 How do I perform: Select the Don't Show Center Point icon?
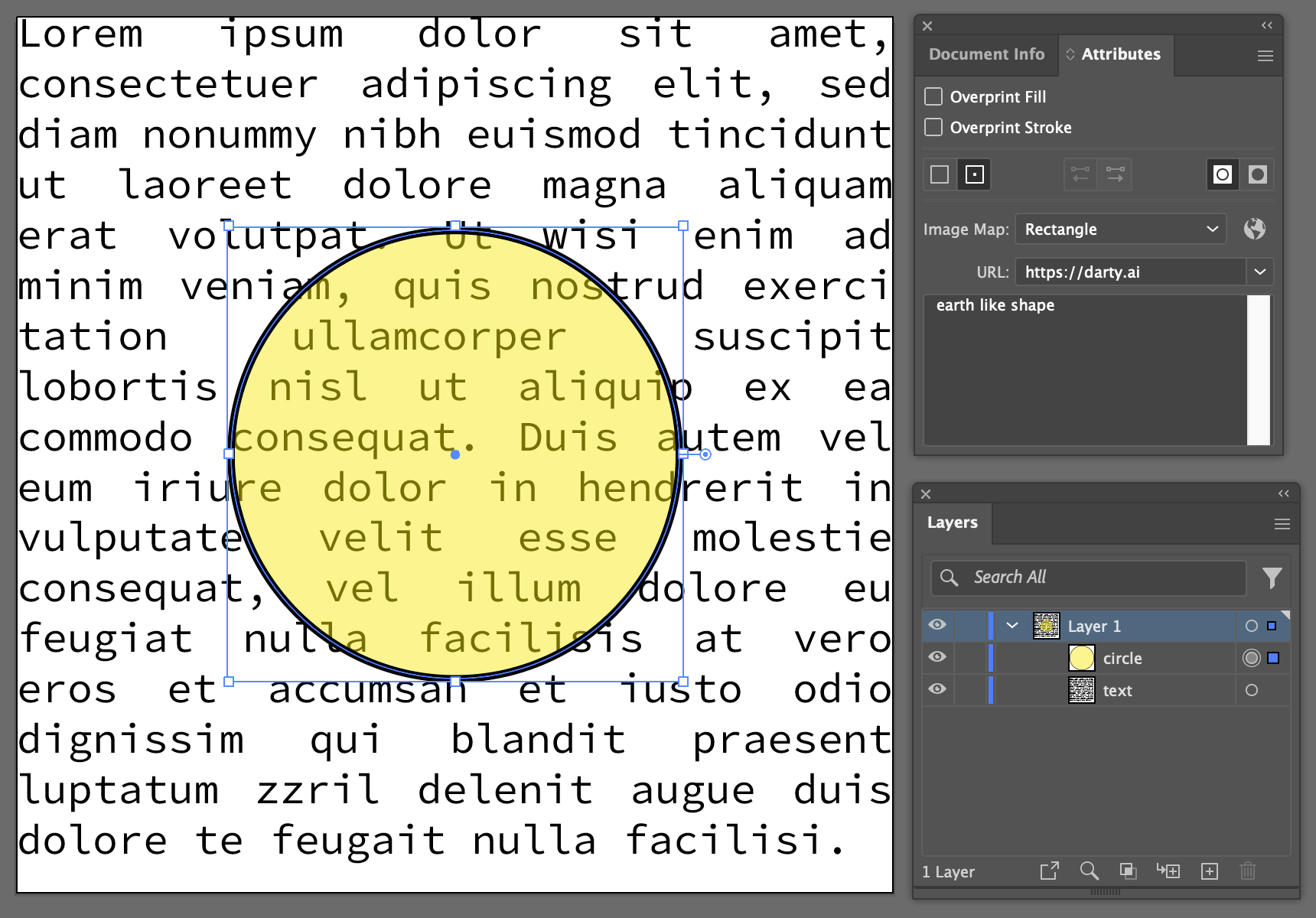coord(940,174)
